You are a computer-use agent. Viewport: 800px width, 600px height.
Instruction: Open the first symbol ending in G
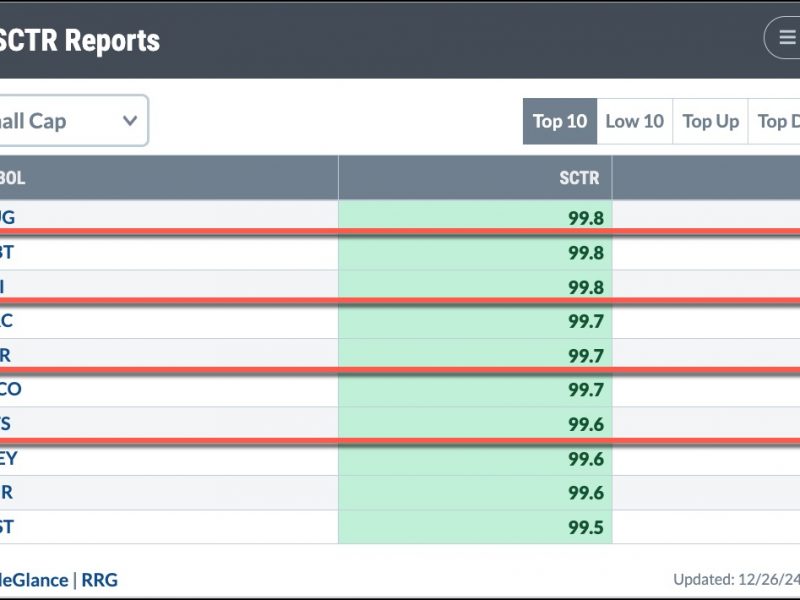coord(7,217)
